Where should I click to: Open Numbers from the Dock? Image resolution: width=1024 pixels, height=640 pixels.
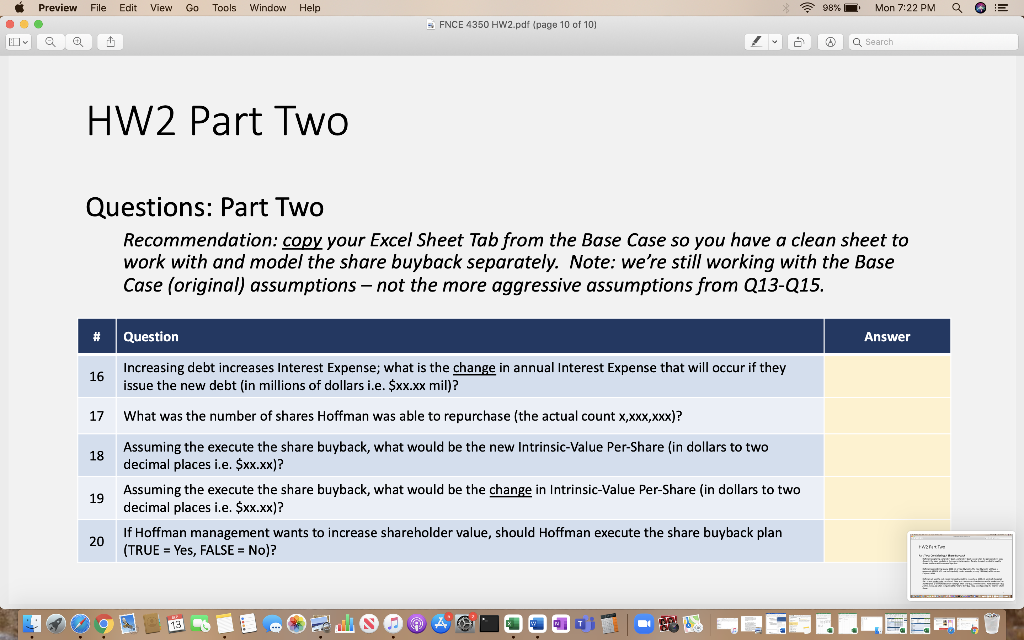(x=344, y=624)
